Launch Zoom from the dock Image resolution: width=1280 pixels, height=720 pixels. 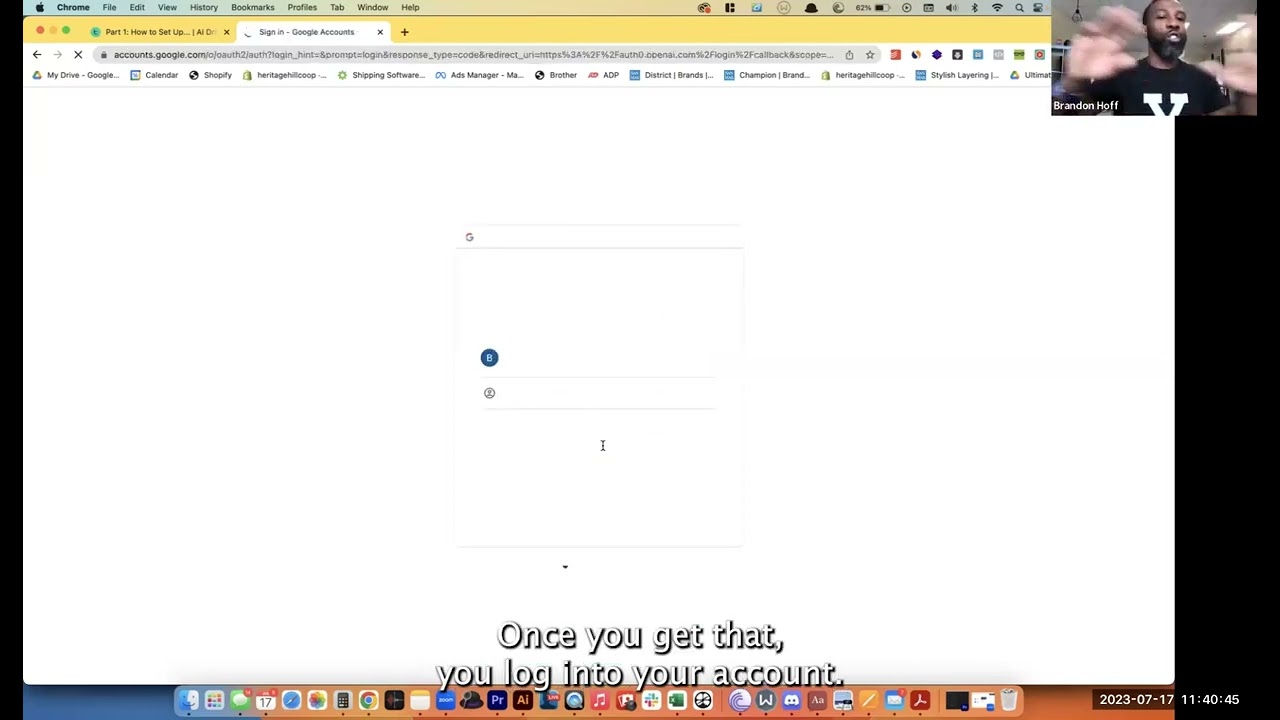pos(445,700)
